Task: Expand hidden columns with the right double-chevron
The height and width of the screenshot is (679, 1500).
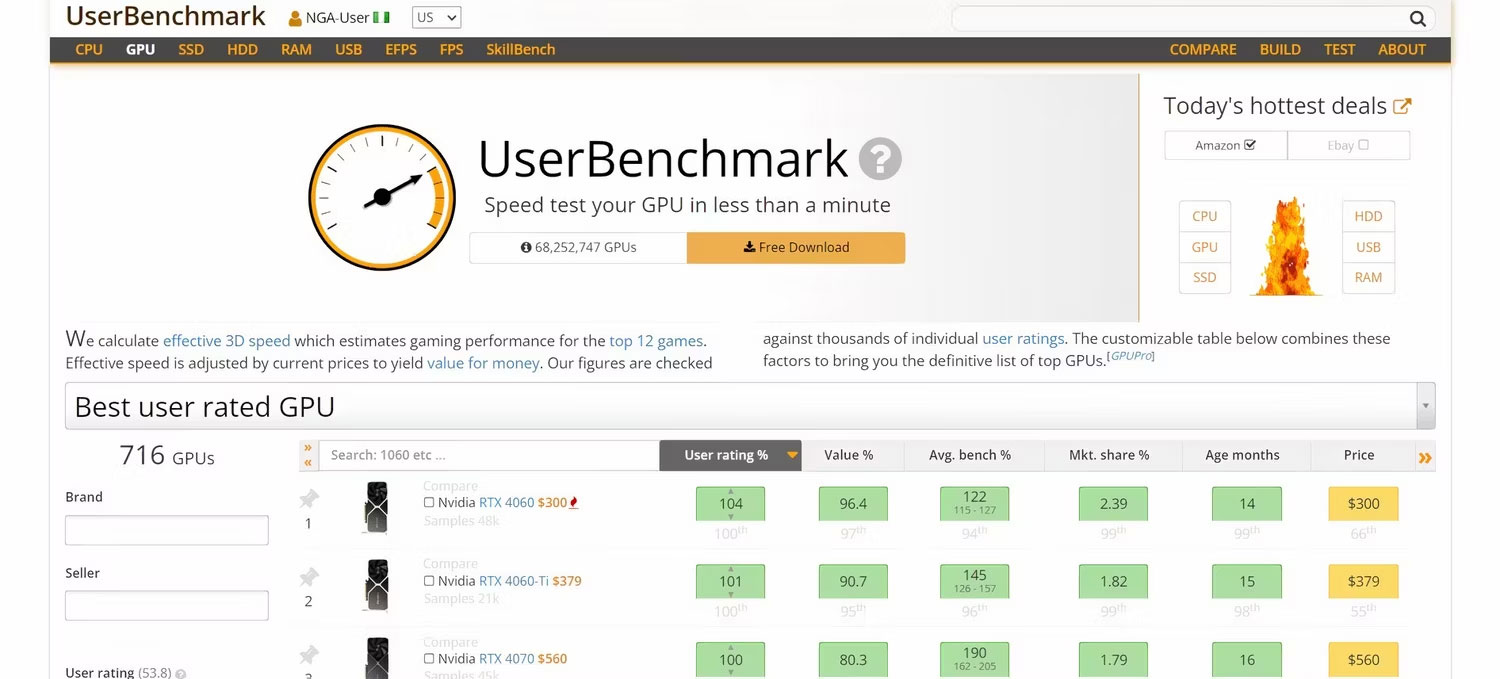Action: (1424, 455)
